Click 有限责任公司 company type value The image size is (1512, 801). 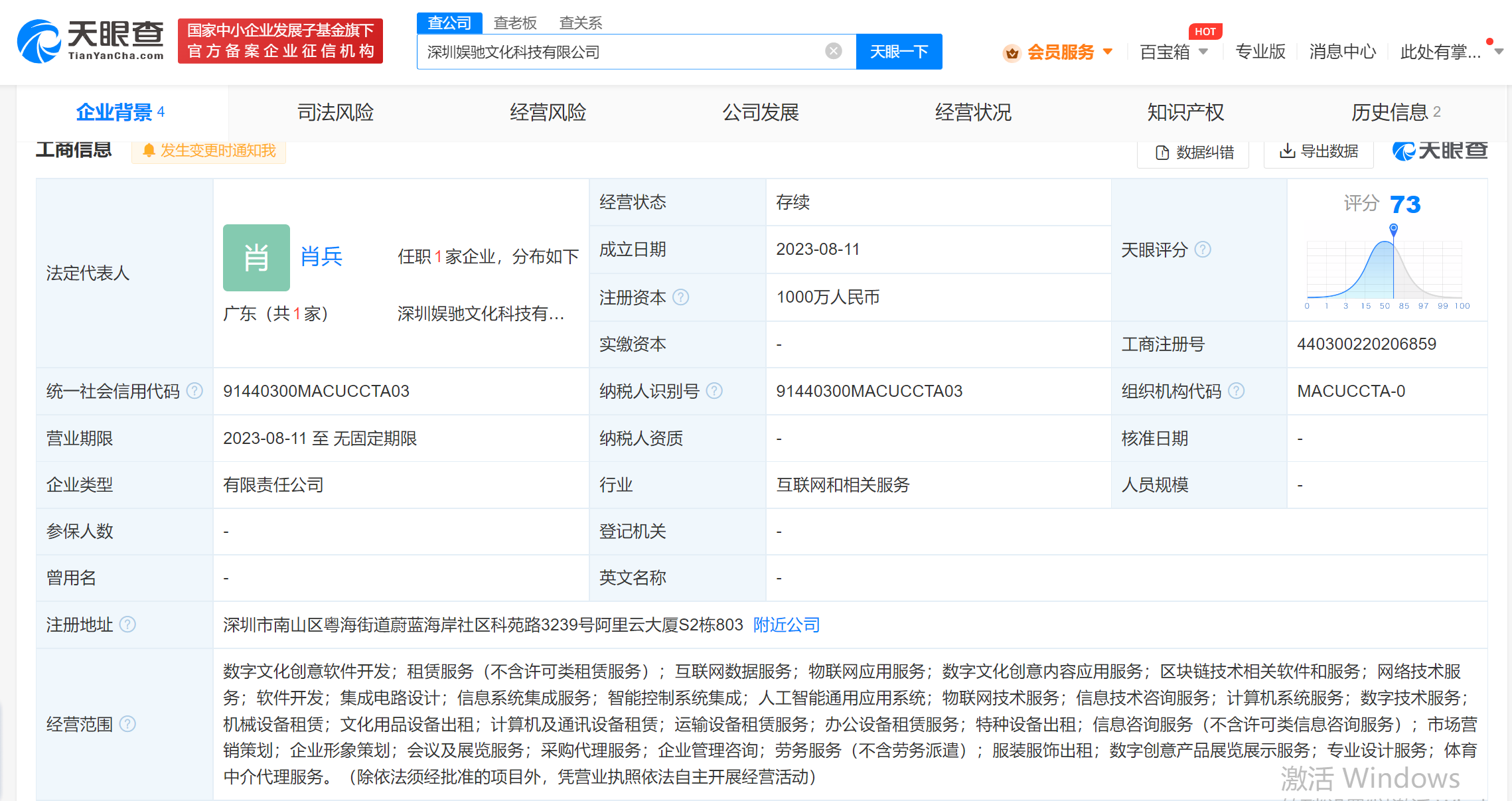pyautogui.click(x=273, y=484)
